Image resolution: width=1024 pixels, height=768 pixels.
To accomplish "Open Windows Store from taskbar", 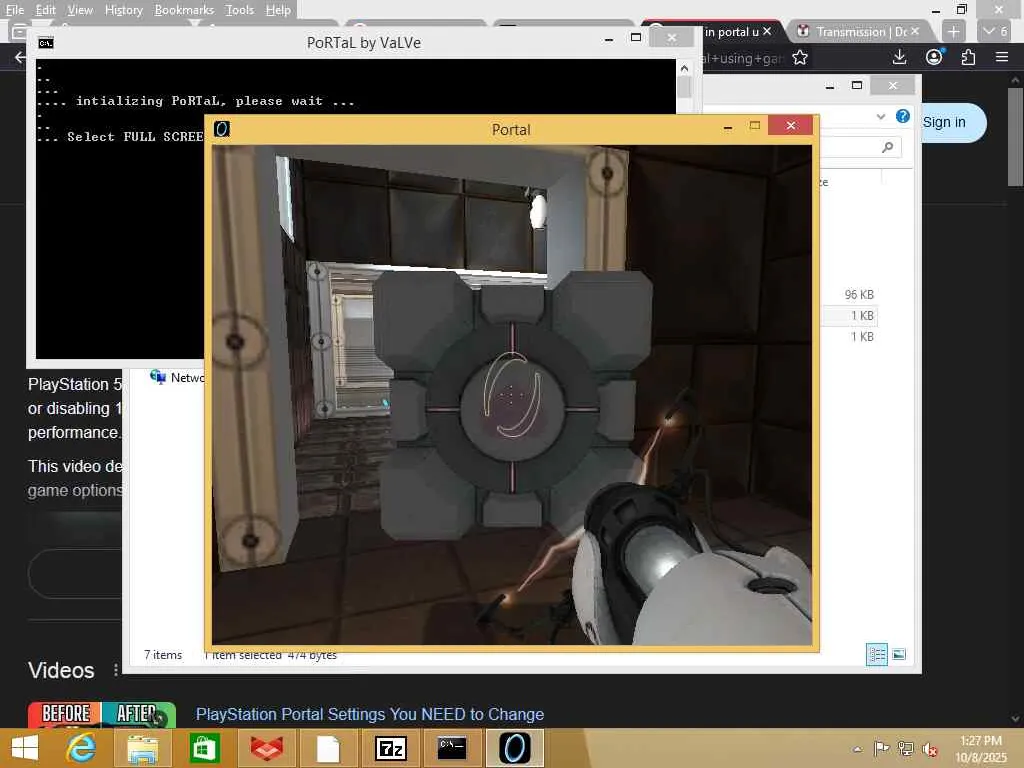I will coord(204,748).
